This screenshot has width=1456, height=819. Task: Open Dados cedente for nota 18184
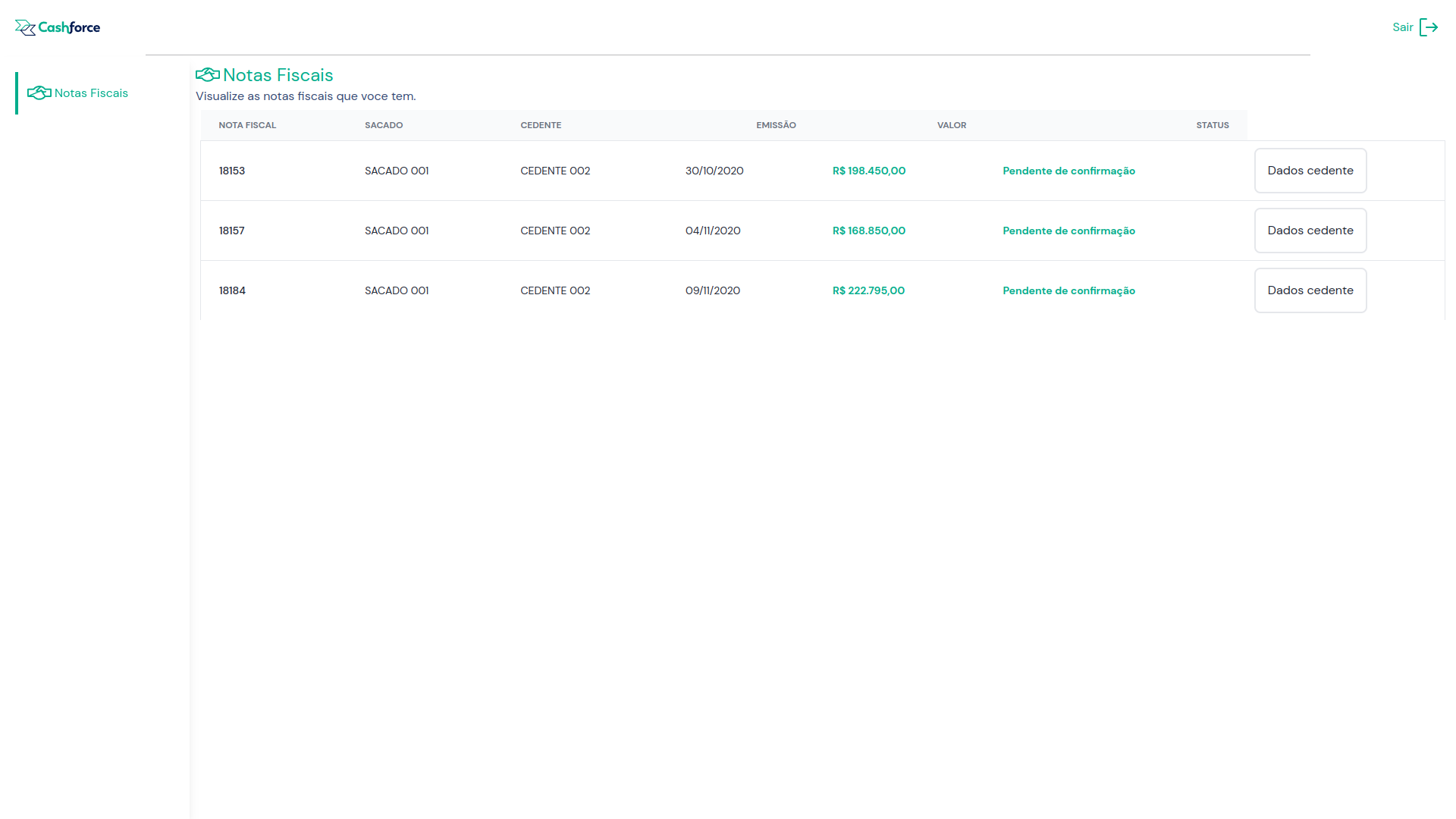coord(1310,290)
